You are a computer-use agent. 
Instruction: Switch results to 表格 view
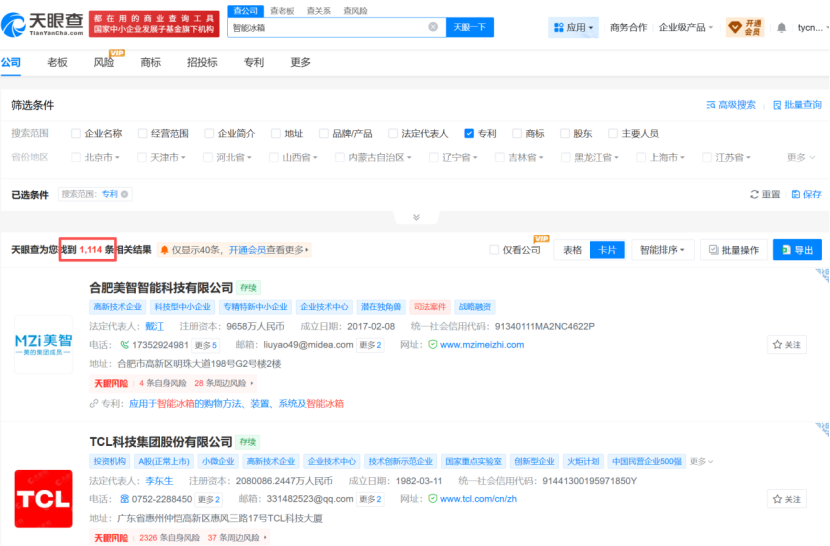coord(572,250)
